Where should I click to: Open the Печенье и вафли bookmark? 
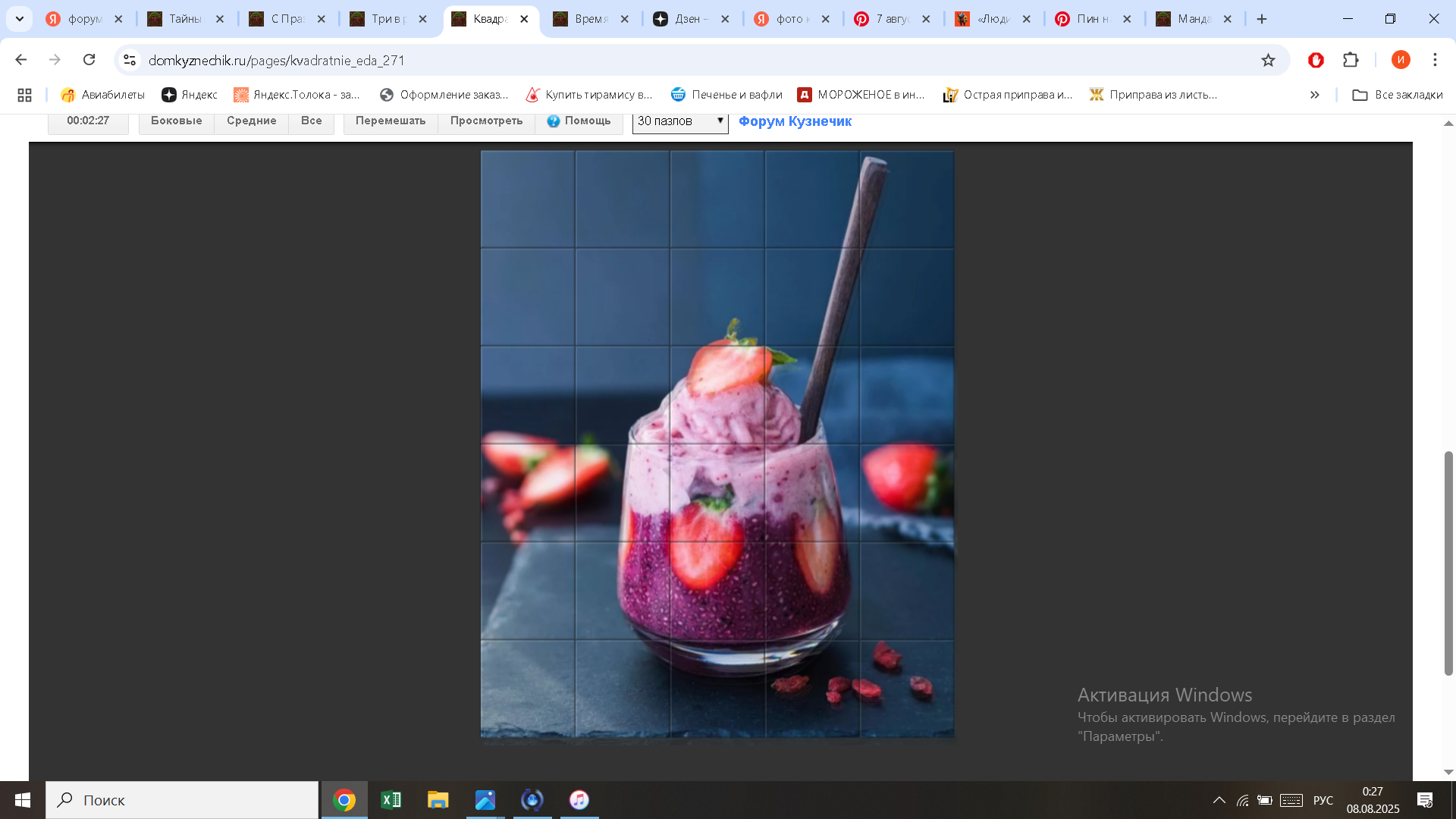tap(726, 95)
